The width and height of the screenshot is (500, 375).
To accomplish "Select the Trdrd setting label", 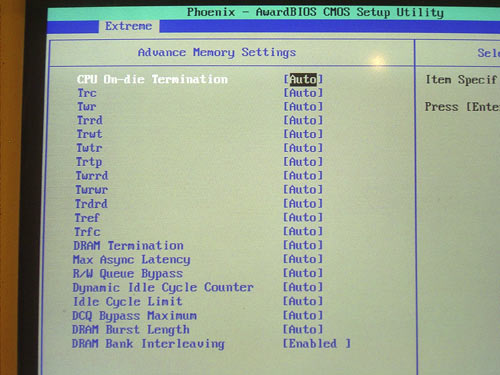I will [91, 204].
